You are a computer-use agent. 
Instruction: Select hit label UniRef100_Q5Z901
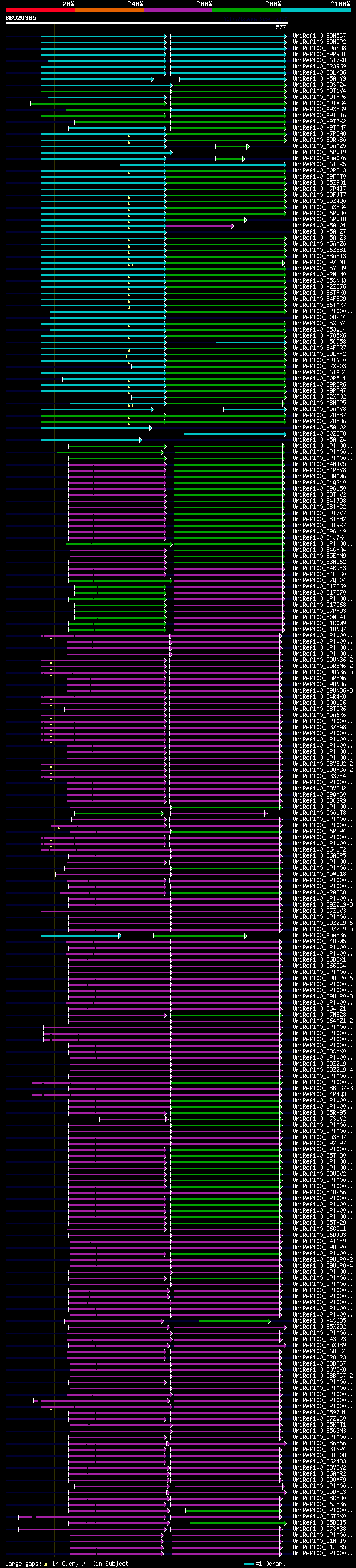(x=319, y=182)
